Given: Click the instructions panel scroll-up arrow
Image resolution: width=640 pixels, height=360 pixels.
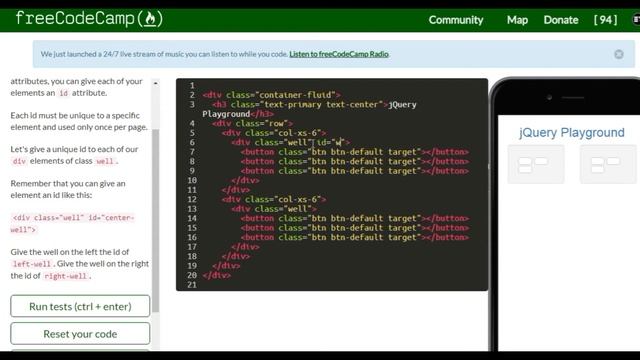Looking at the screenshot, I should pyautogui.click(x=156, y=83).
